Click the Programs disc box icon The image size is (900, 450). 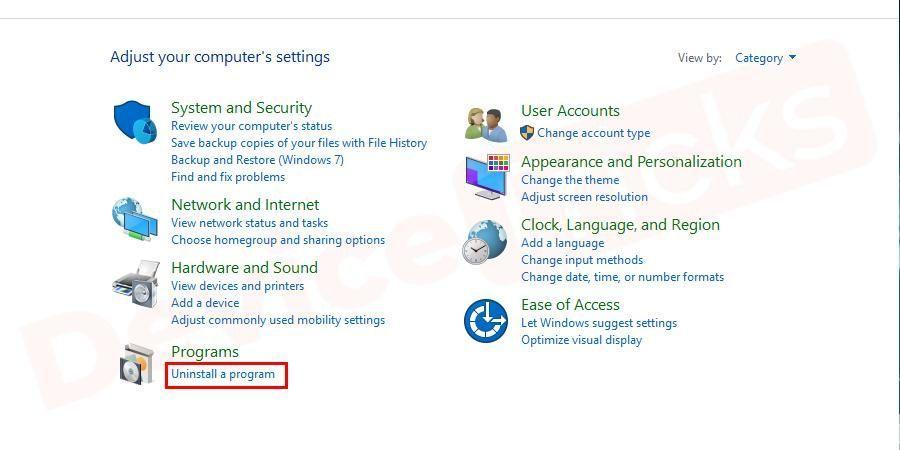tap(137, 364)
